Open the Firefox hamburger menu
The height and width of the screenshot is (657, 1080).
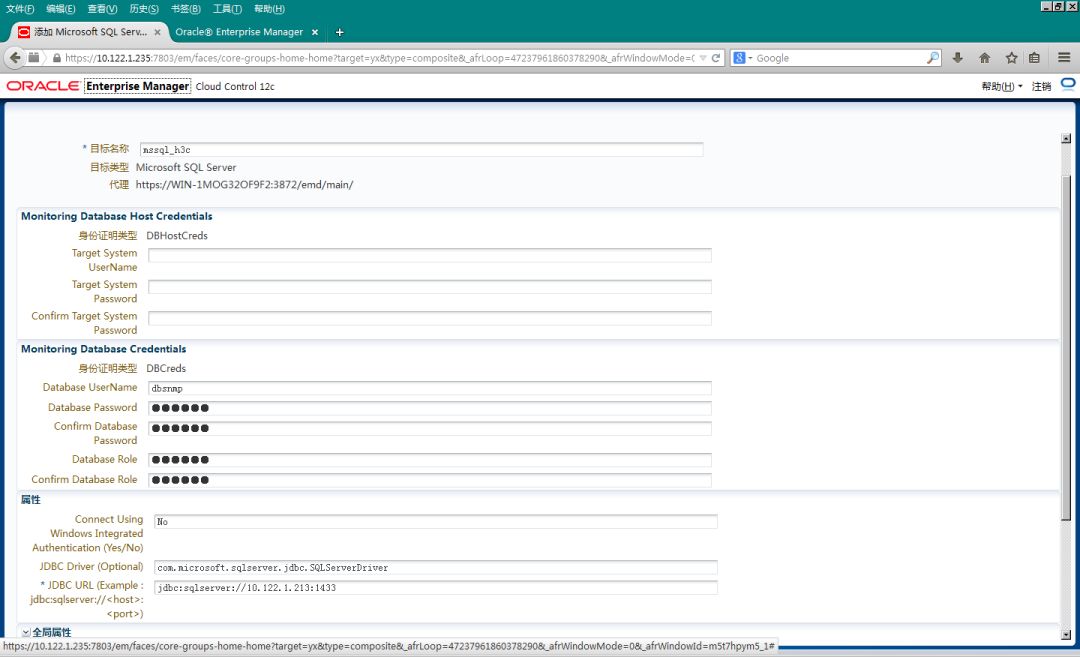1064,58
